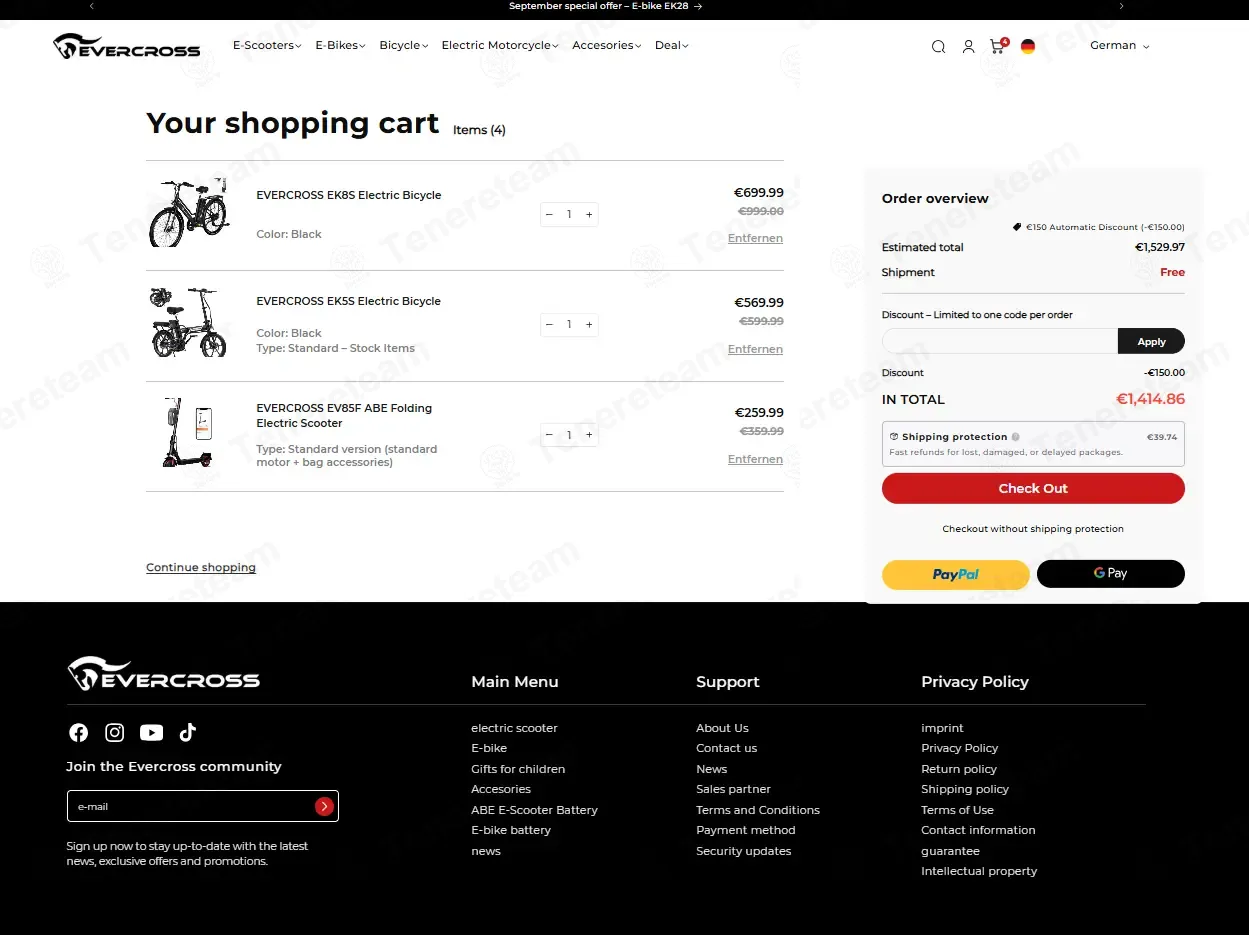Click the German flag icon
The width and height of the screenshot is (1249, 935).
click(1028, 46)
